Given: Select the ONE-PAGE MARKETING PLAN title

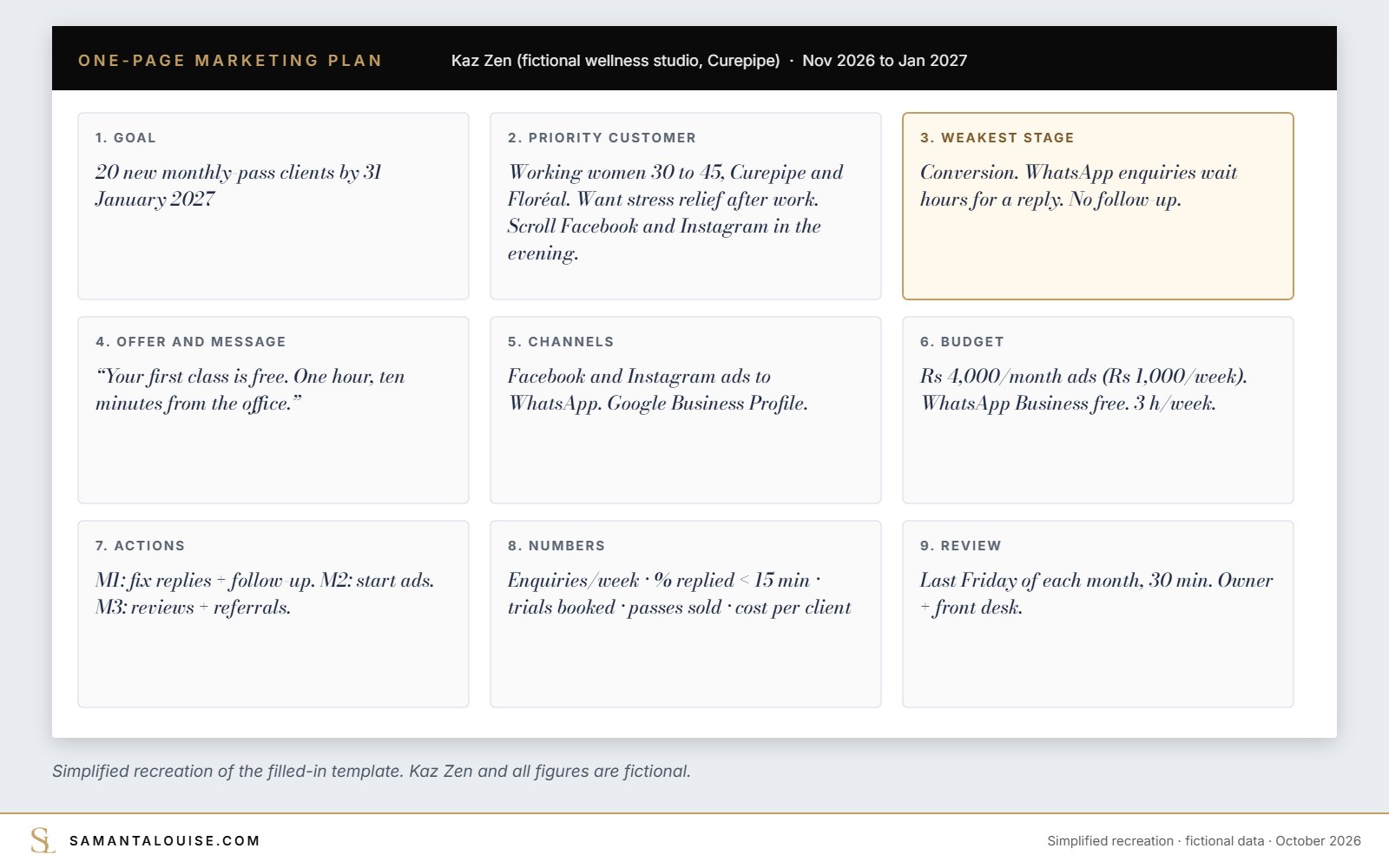Looking at the screenshot, I should point(230,61).
